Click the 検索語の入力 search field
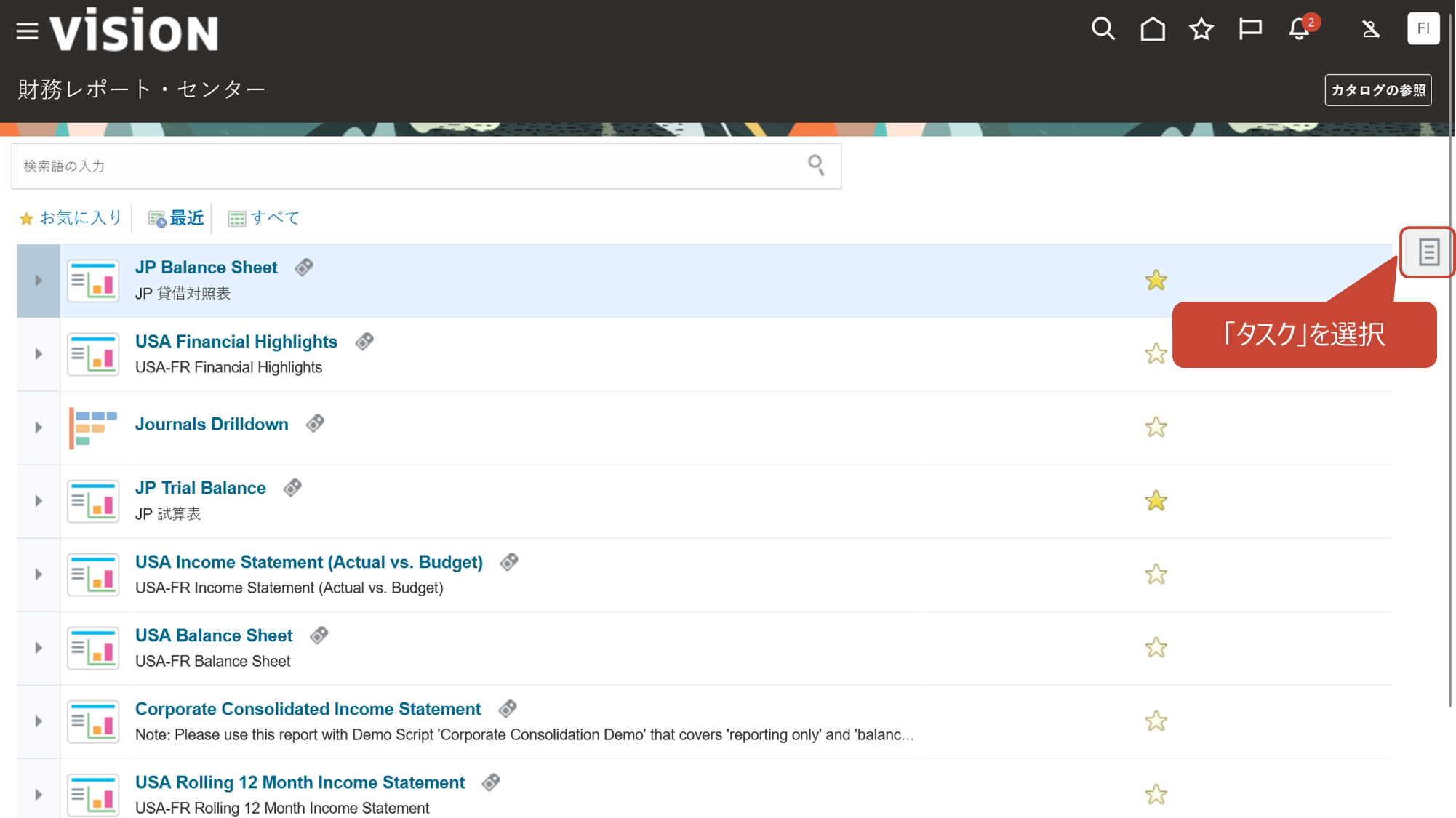This screenshot has height=818, width=1456. (407, 167)
